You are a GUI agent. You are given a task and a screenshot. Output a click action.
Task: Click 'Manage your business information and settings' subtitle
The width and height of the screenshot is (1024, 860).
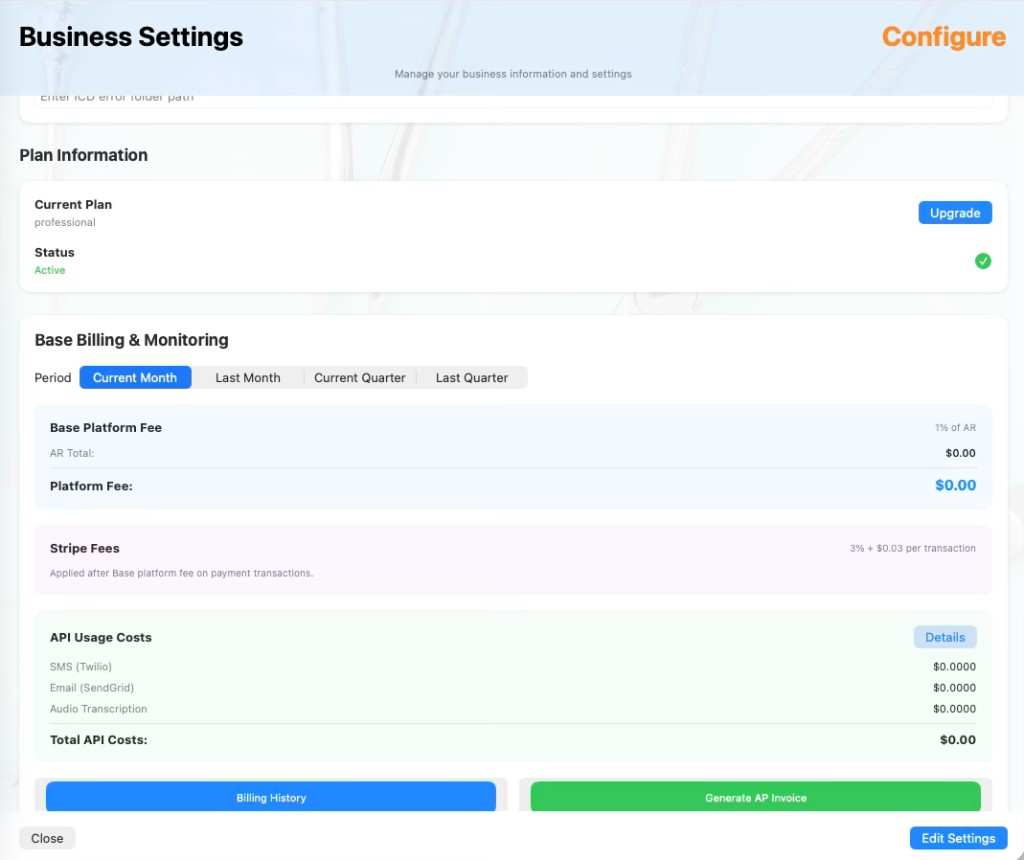click(x=513, y=74)
